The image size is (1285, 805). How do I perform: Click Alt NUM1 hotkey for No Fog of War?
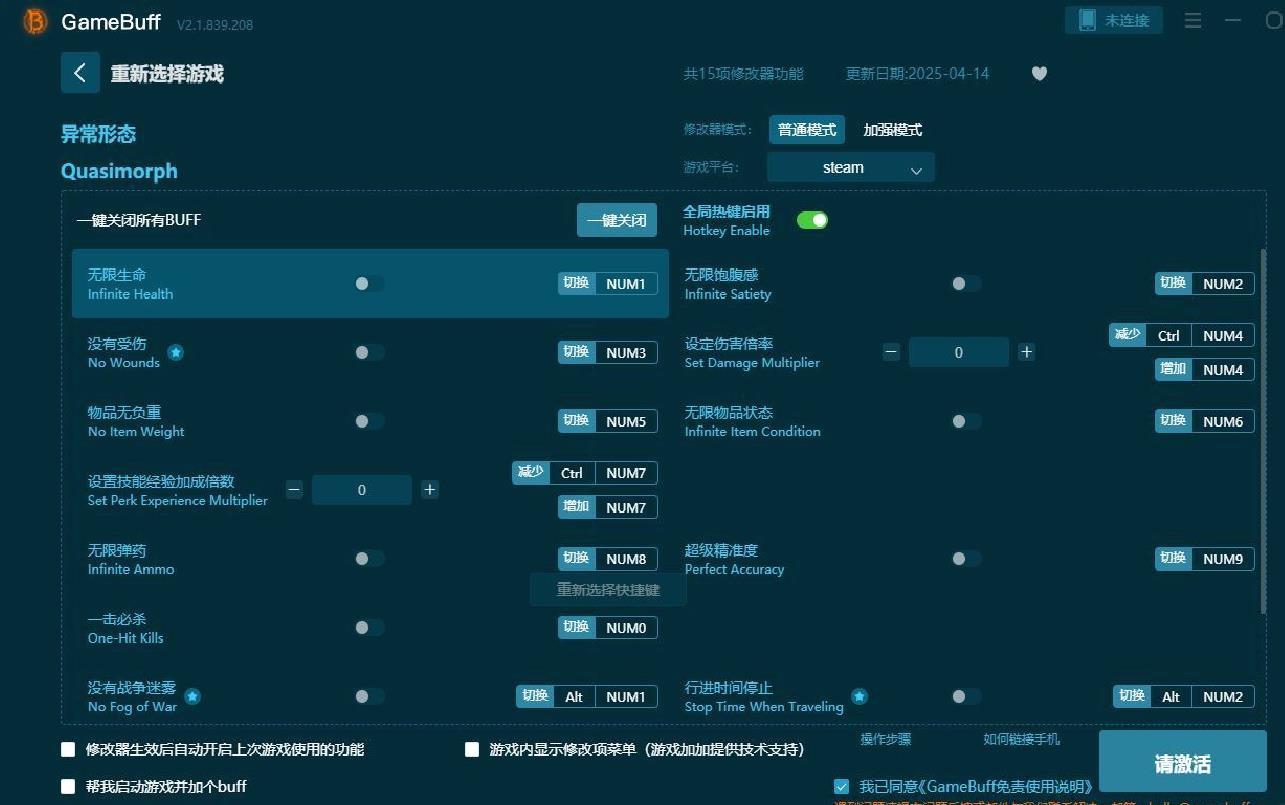point(587,696)
